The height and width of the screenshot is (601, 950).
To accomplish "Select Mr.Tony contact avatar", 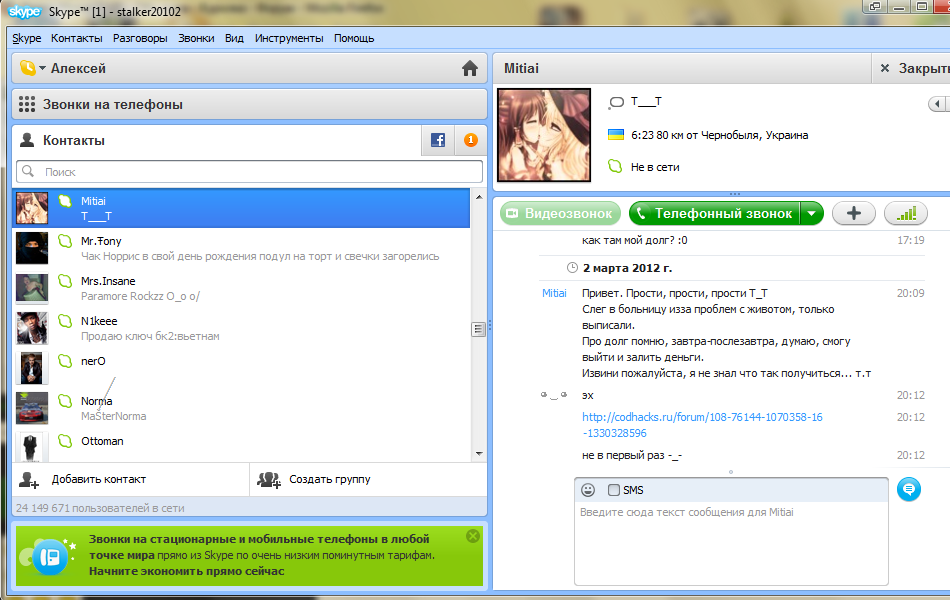I will click(x=32, y=248).
